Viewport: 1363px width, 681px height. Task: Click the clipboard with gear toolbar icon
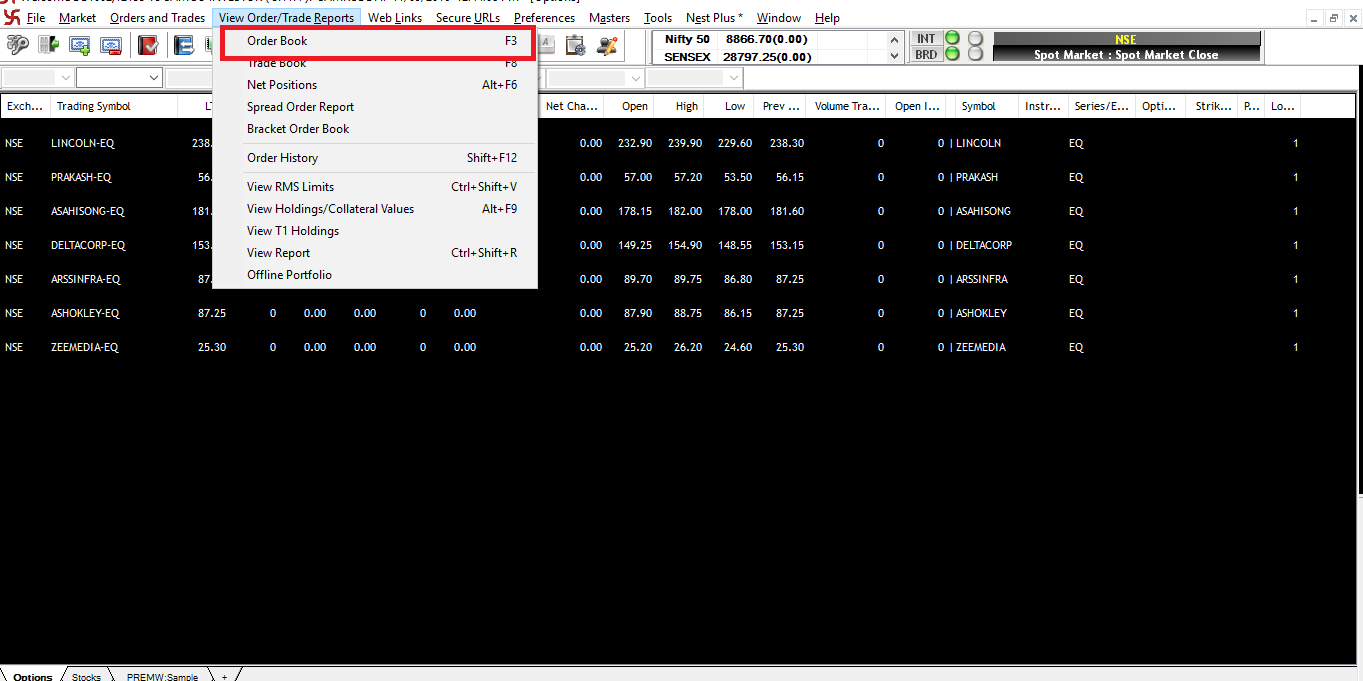[x=575, y=45]
